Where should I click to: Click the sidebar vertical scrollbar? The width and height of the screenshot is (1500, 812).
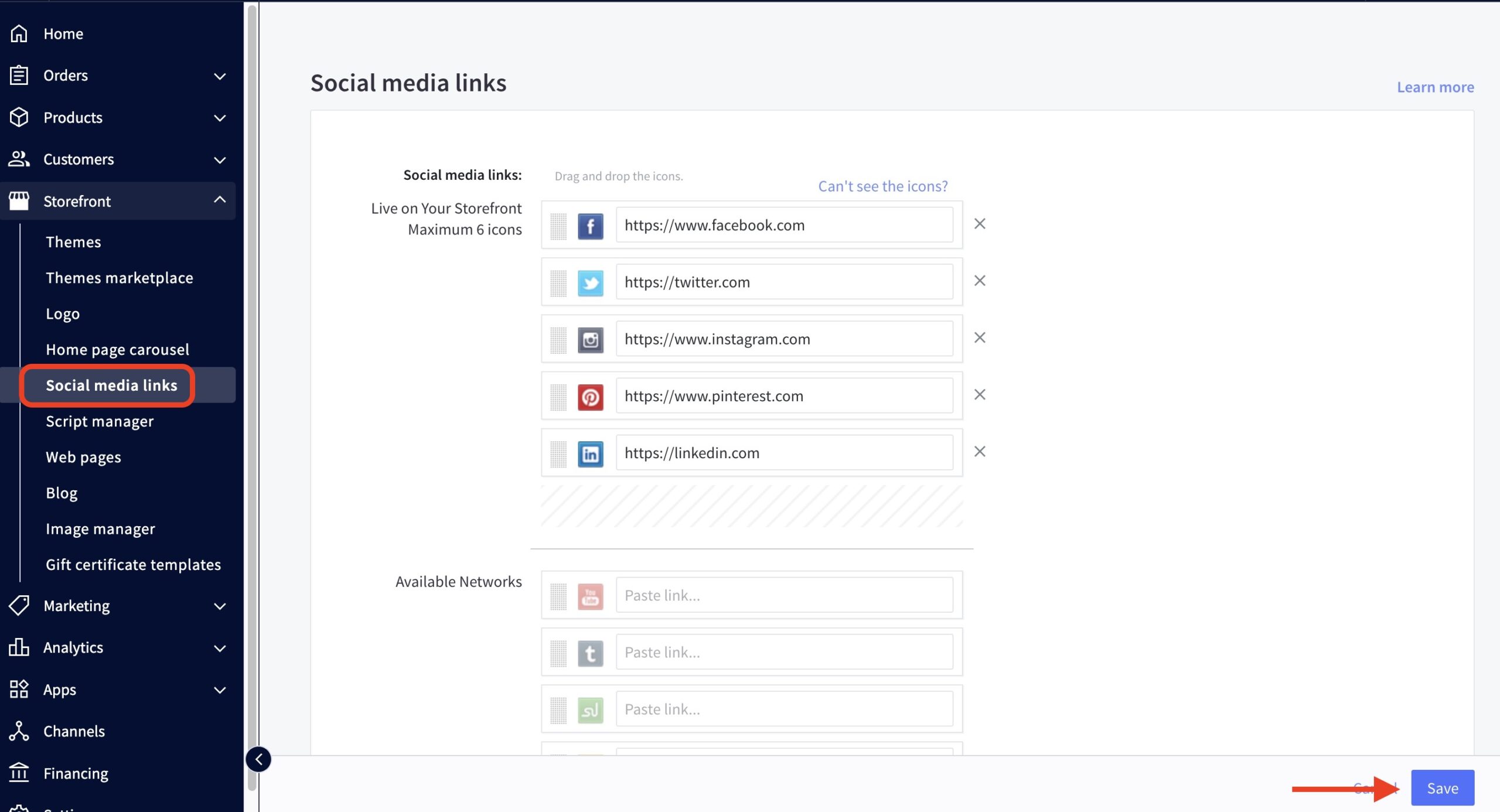[x=252, y=352]
